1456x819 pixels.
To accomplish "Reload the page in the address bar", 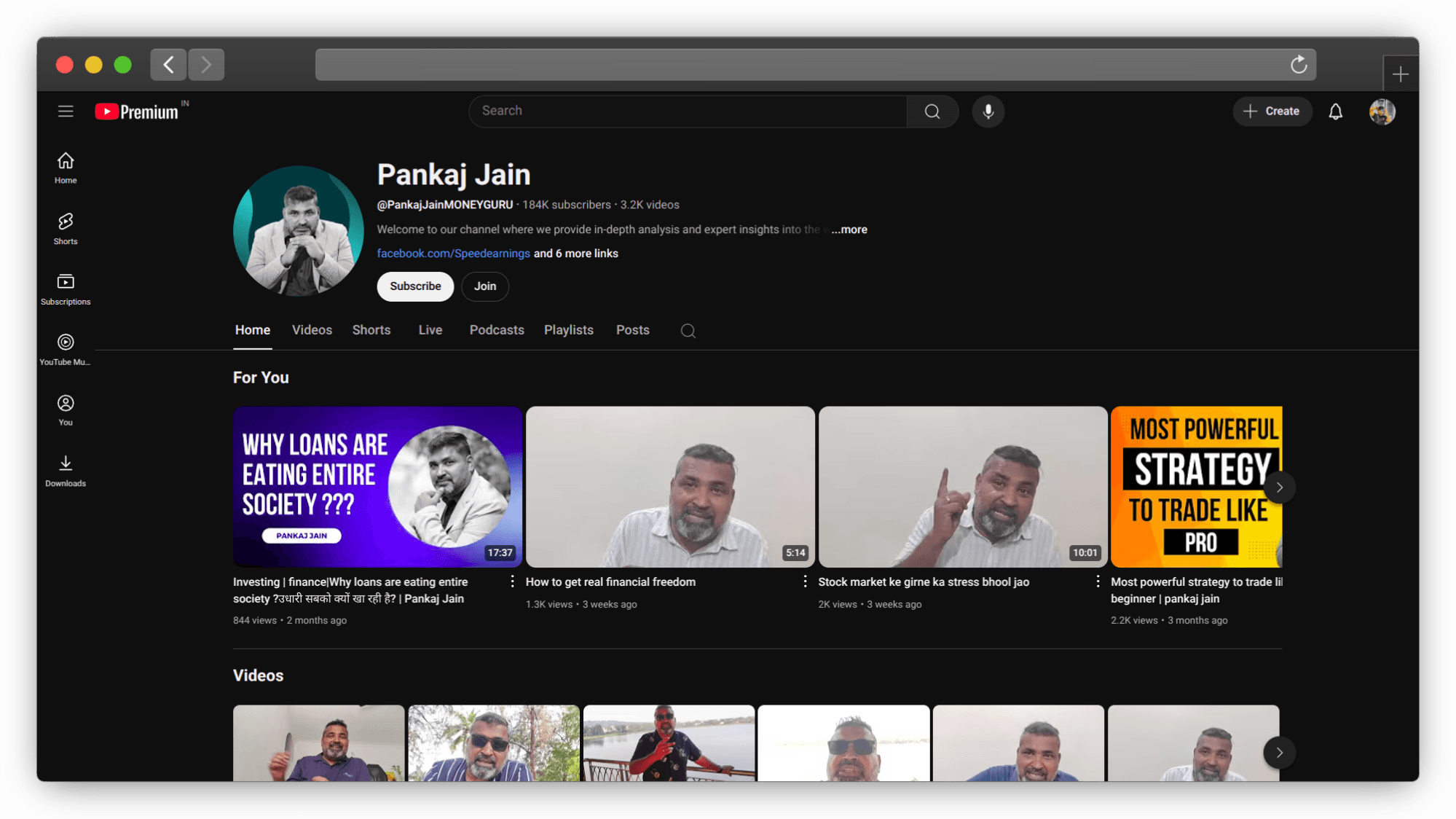I will coord(1299,65).
